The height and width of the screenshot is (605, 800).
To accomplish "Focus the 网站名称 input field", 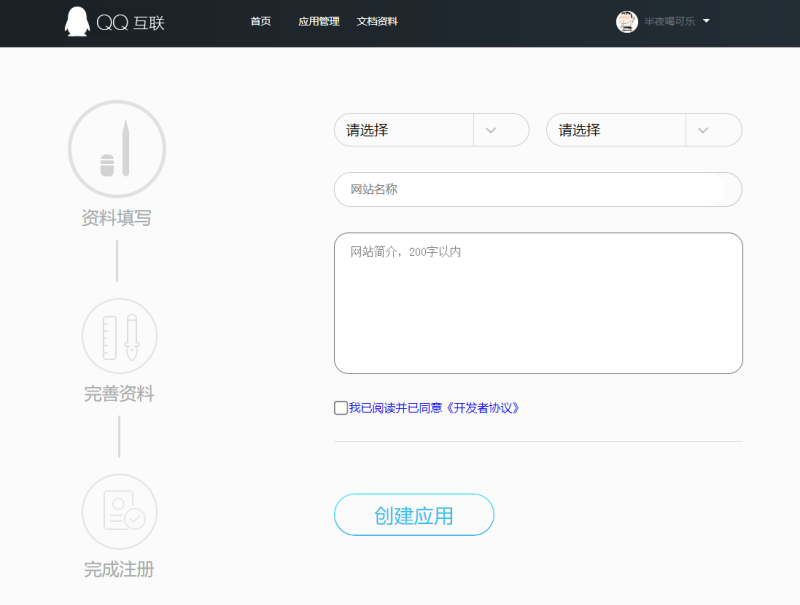I will (x=538, y=189).
